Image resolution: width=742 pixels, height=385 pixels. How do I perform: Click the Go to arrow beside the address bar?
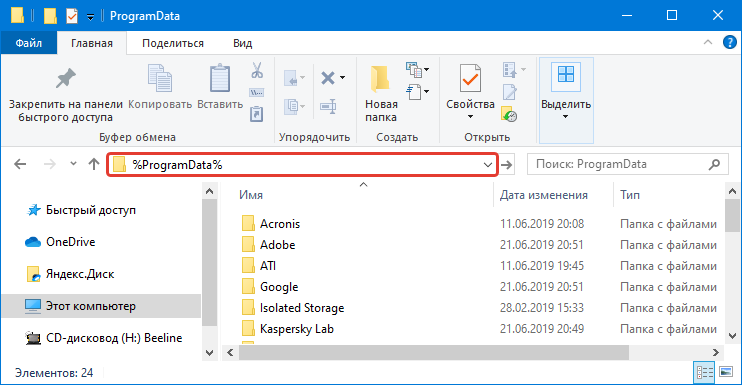coord(507,165)
